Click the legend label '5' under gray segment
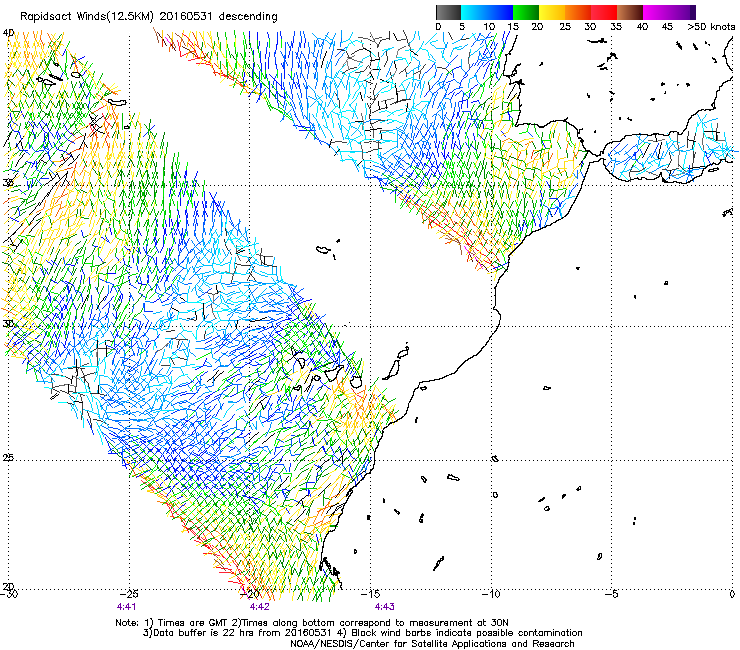 462,27
